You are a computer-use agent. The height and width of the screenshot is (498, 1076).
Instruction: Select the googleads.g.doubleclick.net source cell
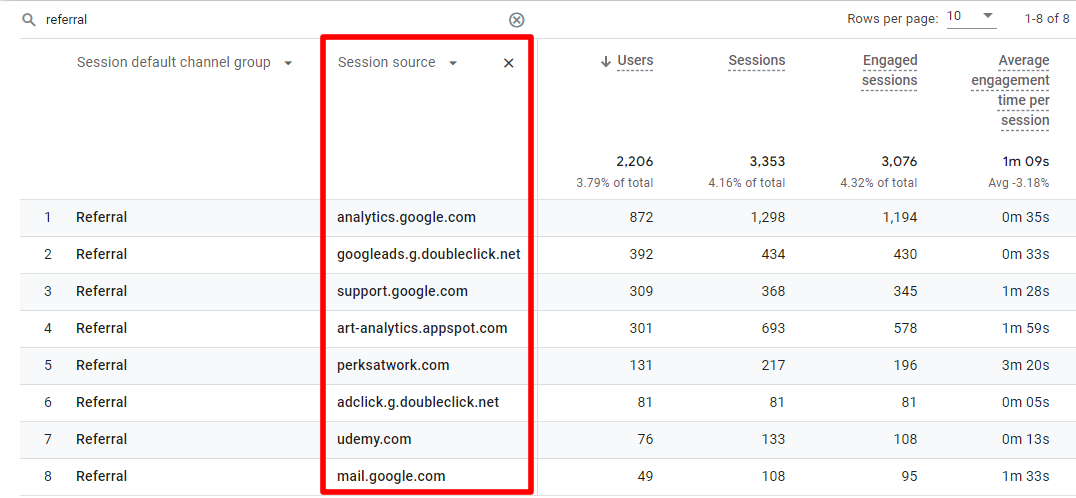[x=429, y=254]
